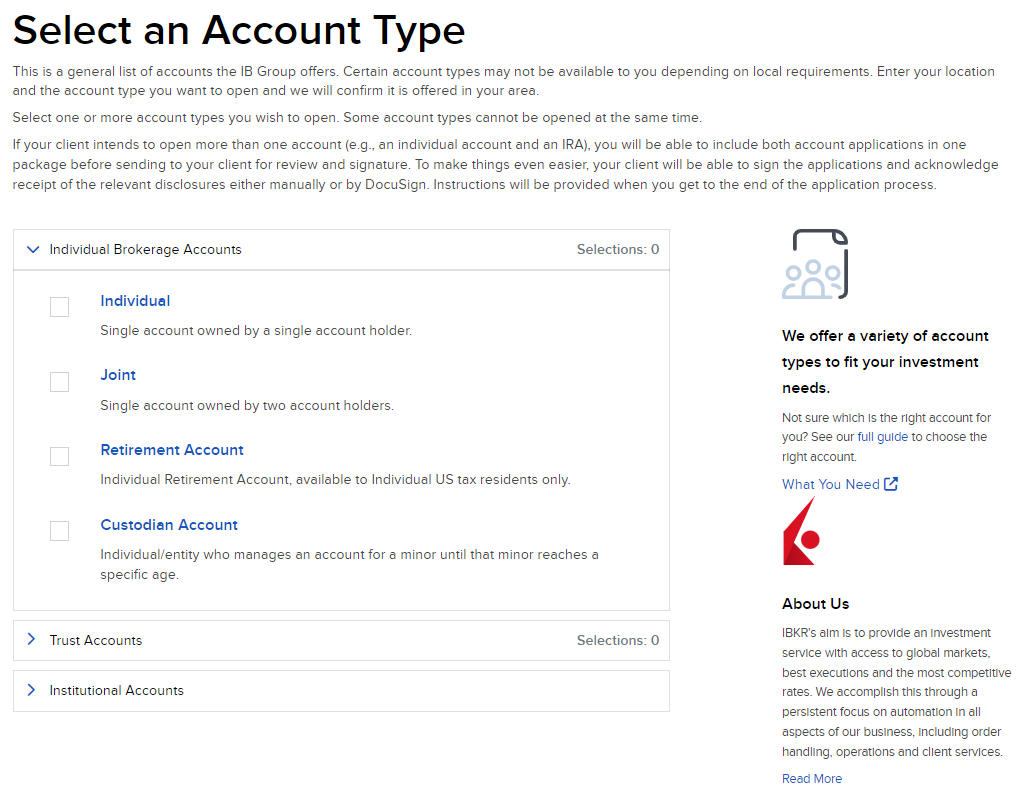This screenshot has width=1026, height=794.
Task: Click the Selections counter for Individual Brokerage Accounts
Action: pyautogui.click(x=618, y=249)
